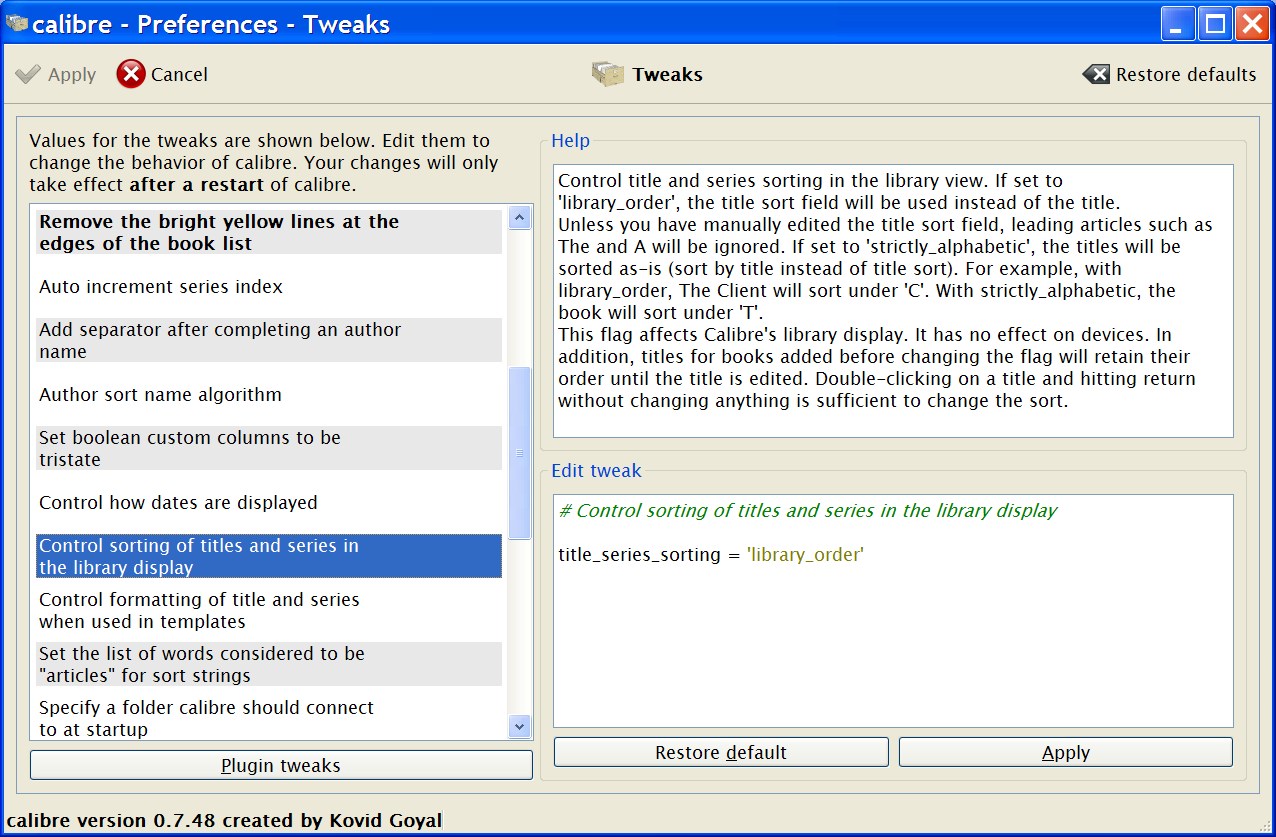
Task: Click Apply button below the tweak editor
Action: tap(1066, 752)
